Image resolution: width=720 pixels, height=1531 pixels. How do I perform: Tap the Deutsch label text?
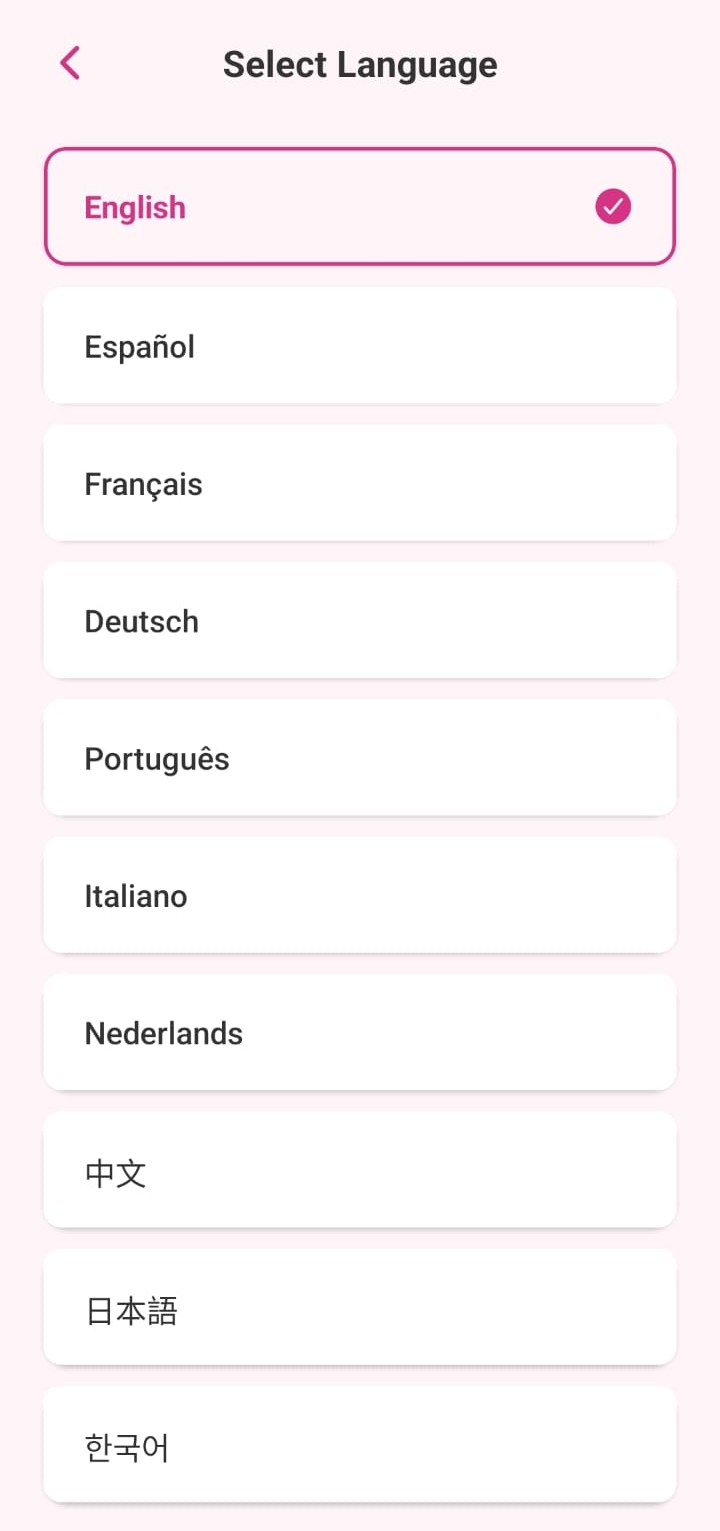[141, 621]
